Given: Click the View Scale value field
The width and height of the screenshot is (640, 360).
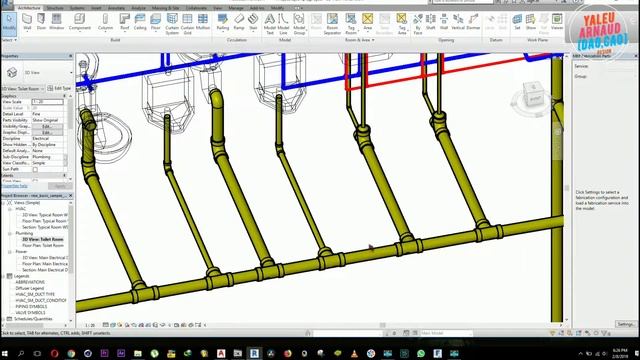Looking at the screenshot, I should tap(48, 102).
